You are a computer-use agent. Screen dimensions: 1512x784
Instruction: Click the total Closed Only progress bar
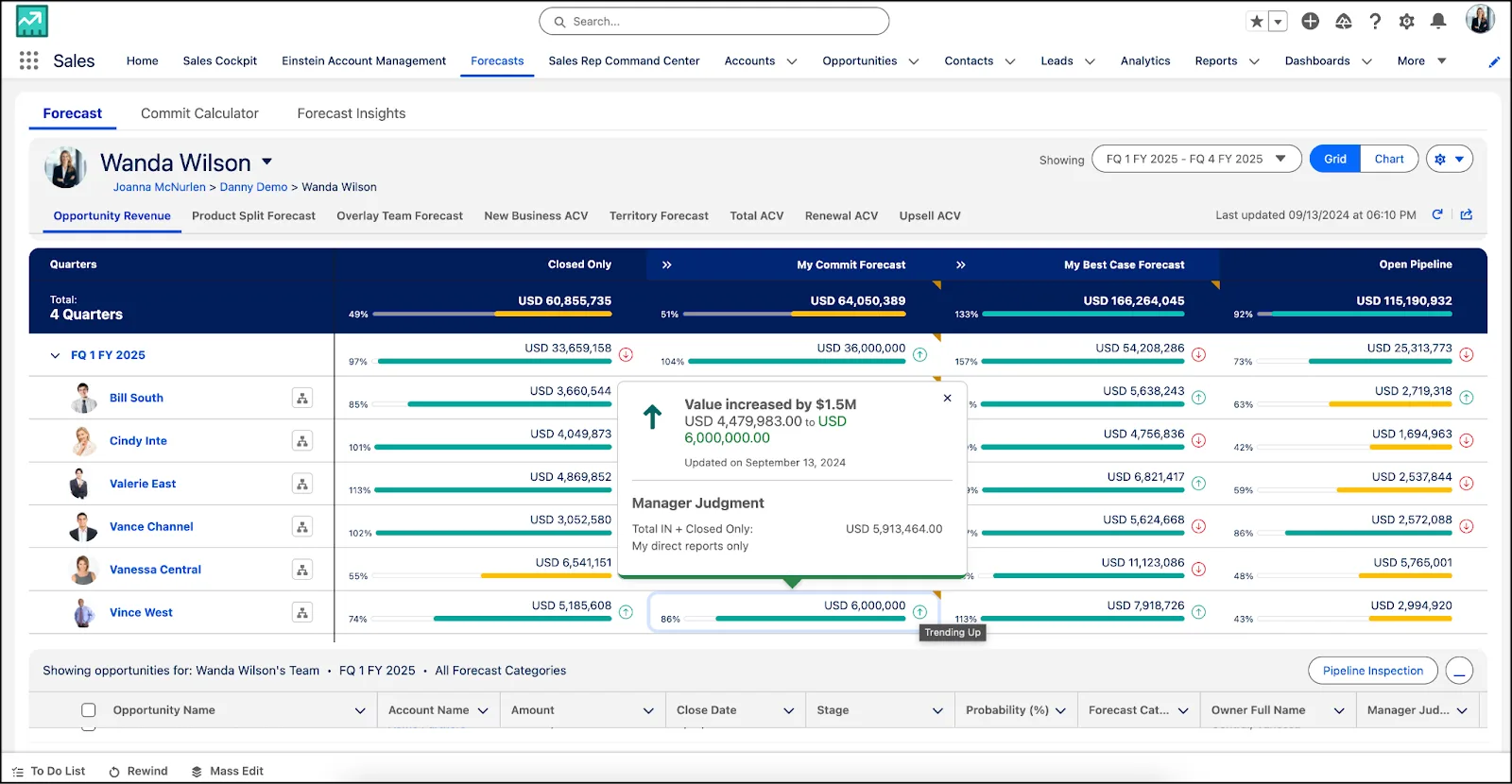pyautogui.click(x=492, y=314)
